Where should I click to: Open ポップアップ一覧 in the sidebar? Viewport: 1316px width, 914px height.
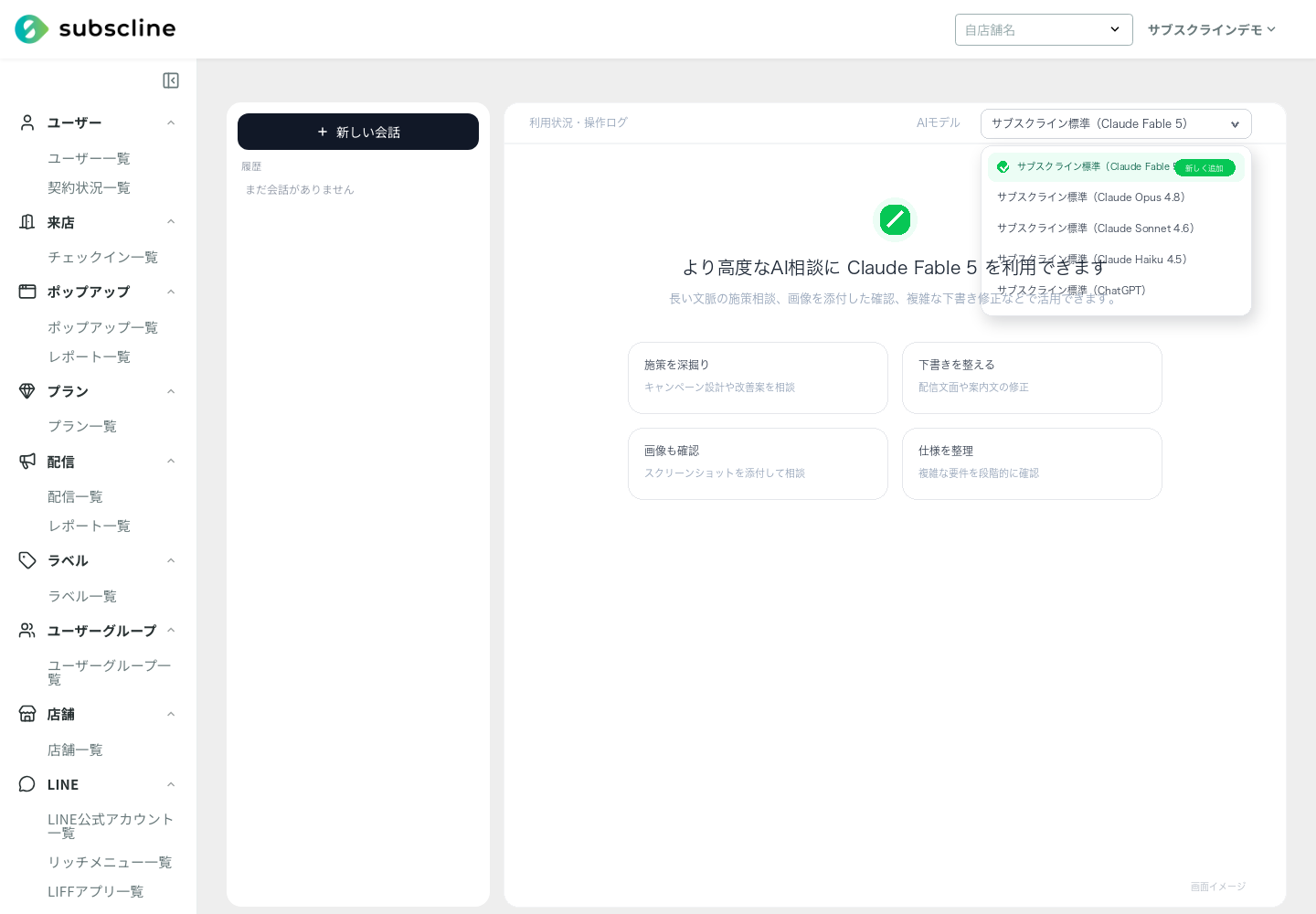[102, 327]
